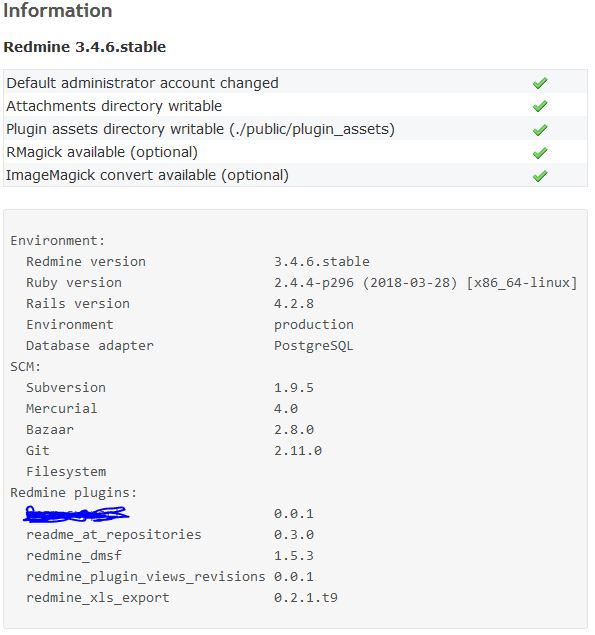Select the Default administrator account changed row
The image size is (595, 635).
coord(295,83)
